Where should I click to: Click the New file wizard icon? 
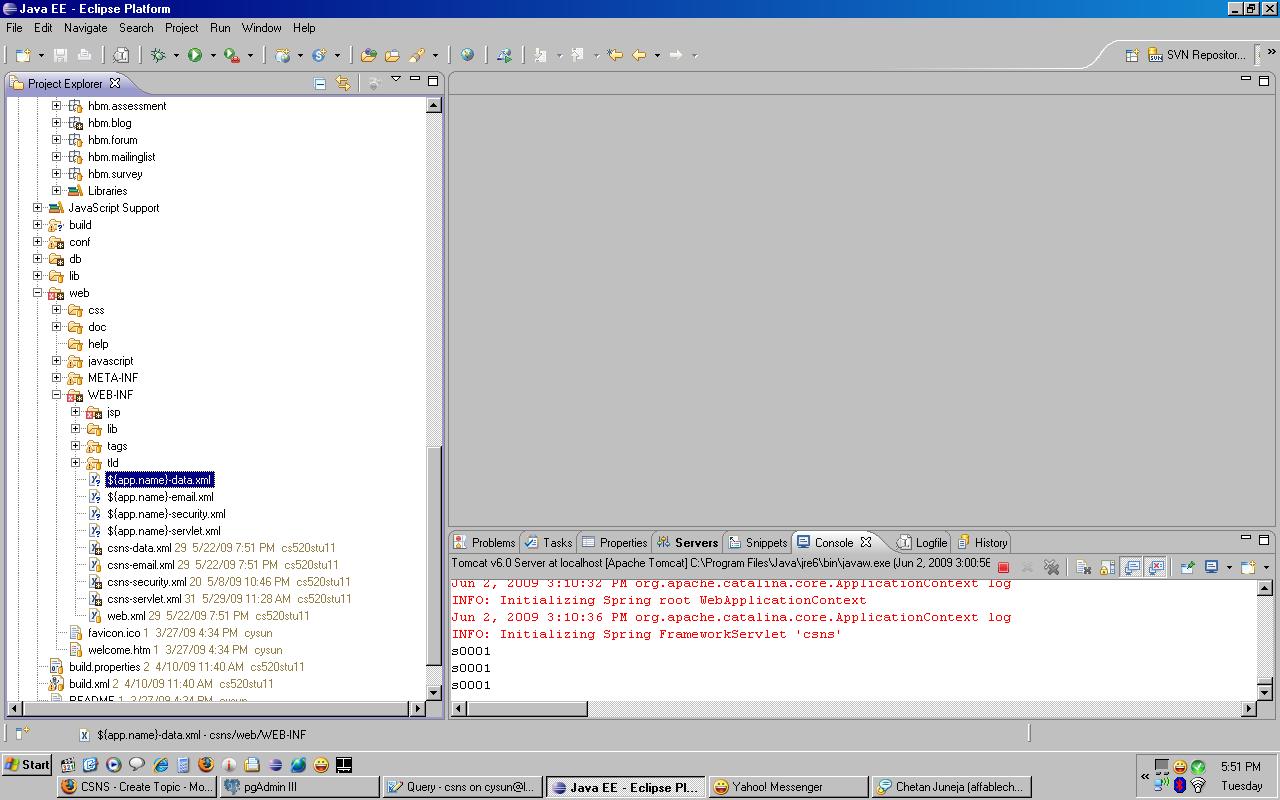coord(23,55)
